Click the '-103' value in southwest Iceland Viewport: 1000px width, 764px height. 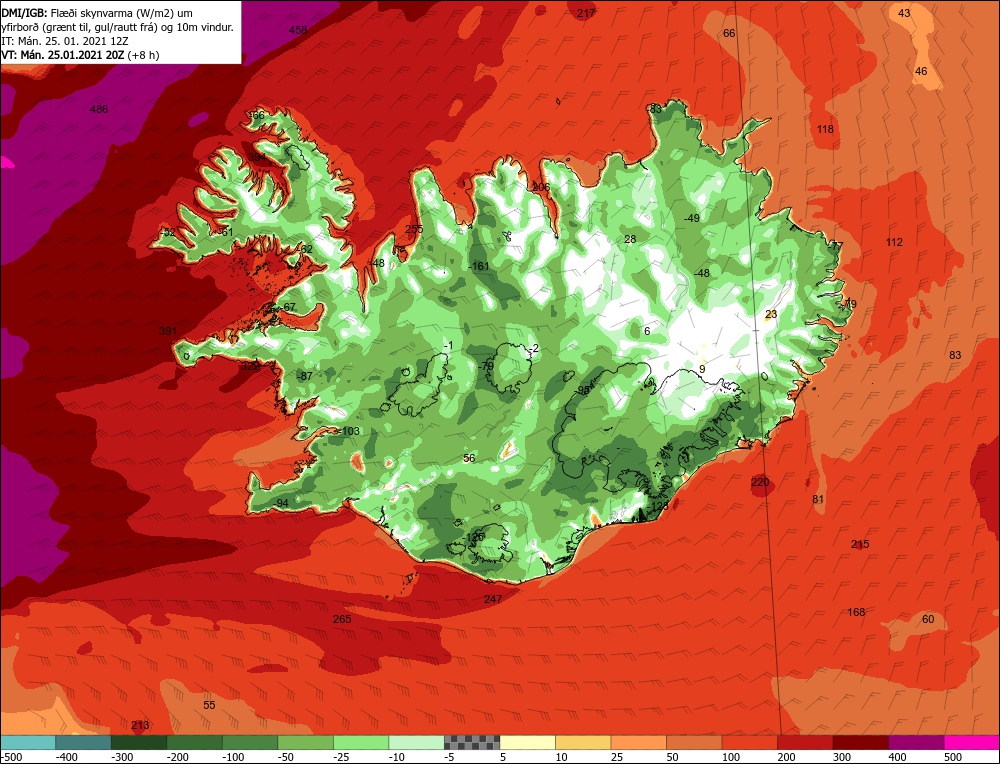(x=349, y=431)
